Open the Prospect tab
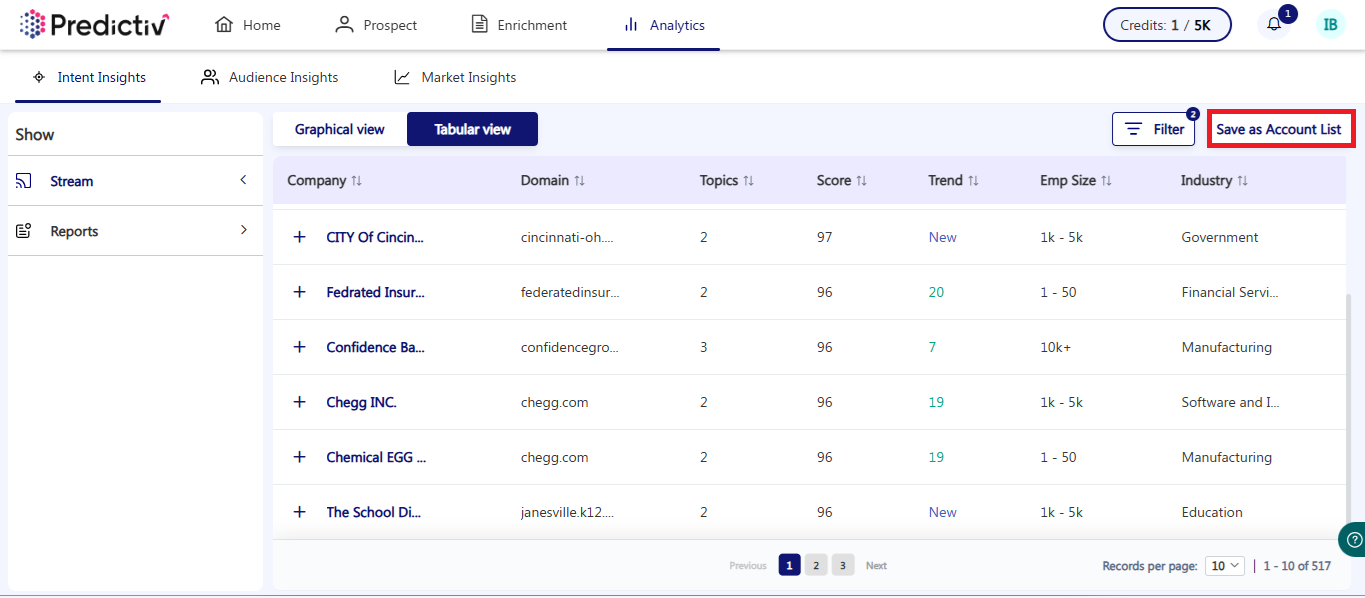The height and width of the screenshot is (598, 1365). click(x=376, y=25)
